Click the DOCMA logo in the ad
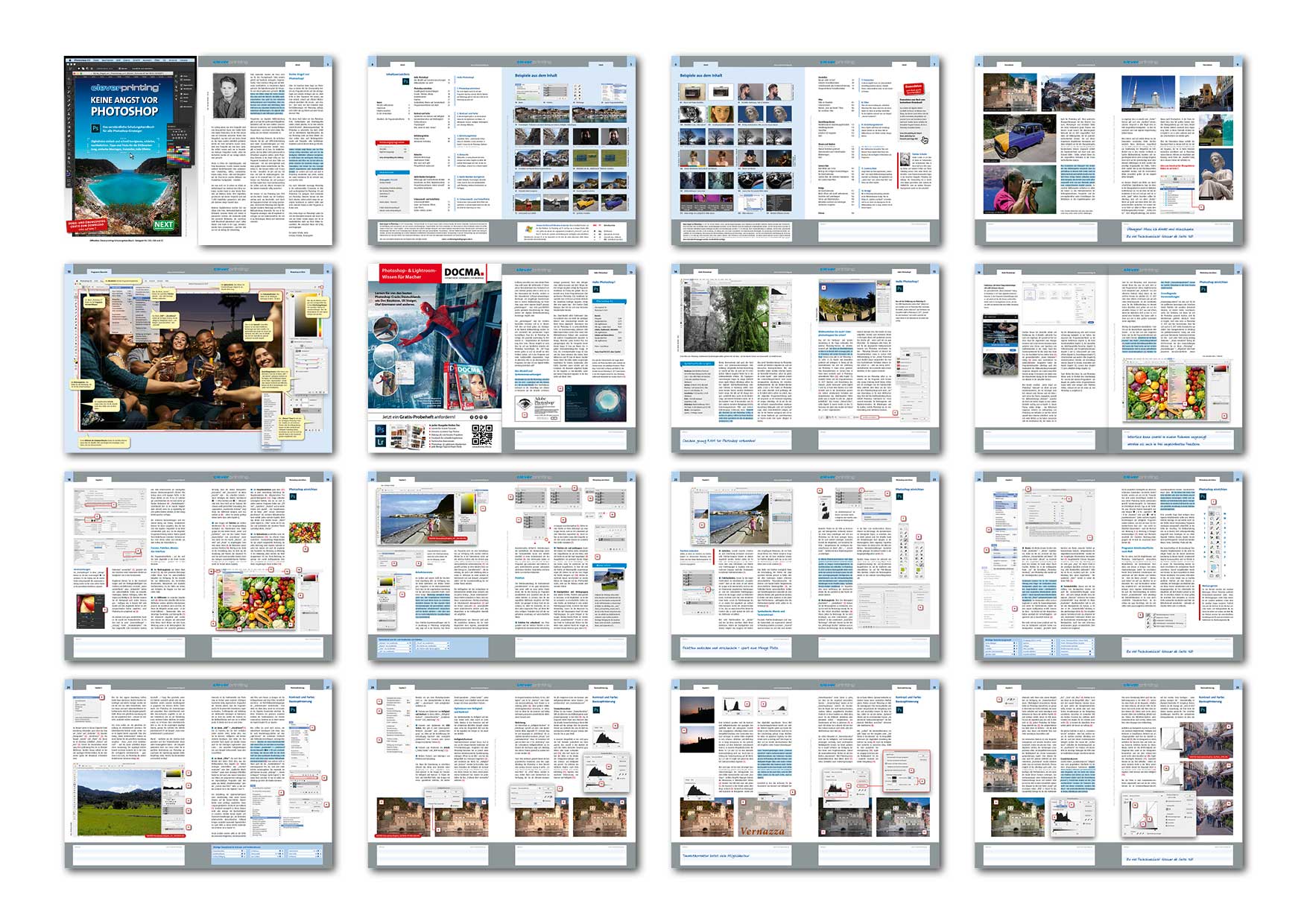This screenshot has width=1307, height=924. point(463,273)
